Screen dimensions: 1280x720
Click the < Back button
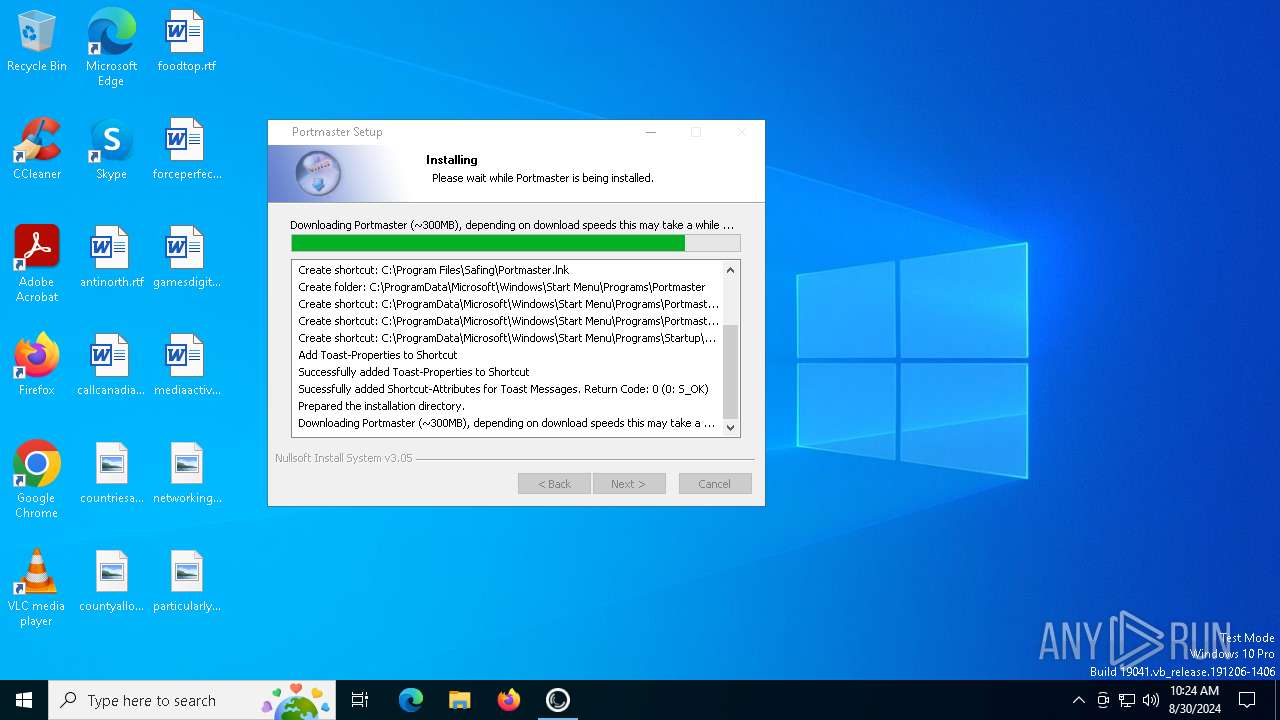coord(554,484)
